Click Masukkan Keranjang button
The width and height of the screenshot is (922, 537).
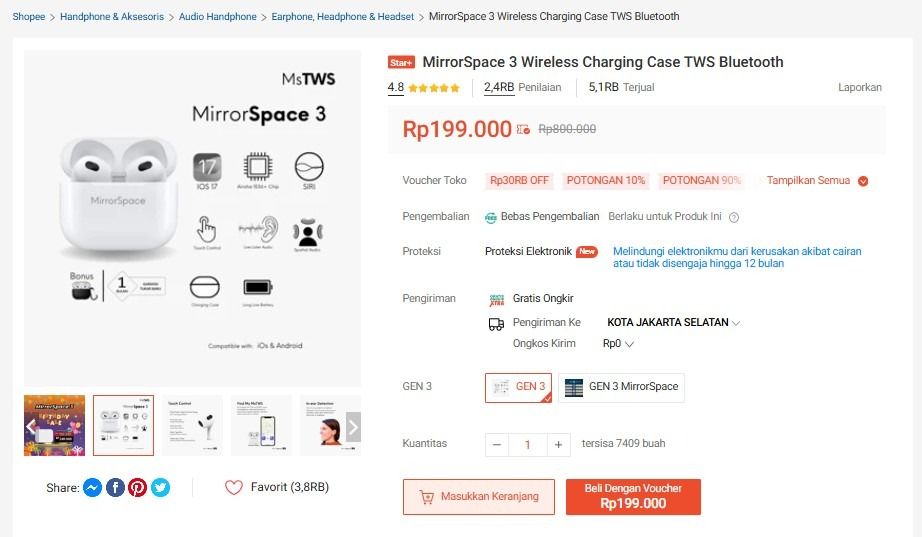click(478, 497)
